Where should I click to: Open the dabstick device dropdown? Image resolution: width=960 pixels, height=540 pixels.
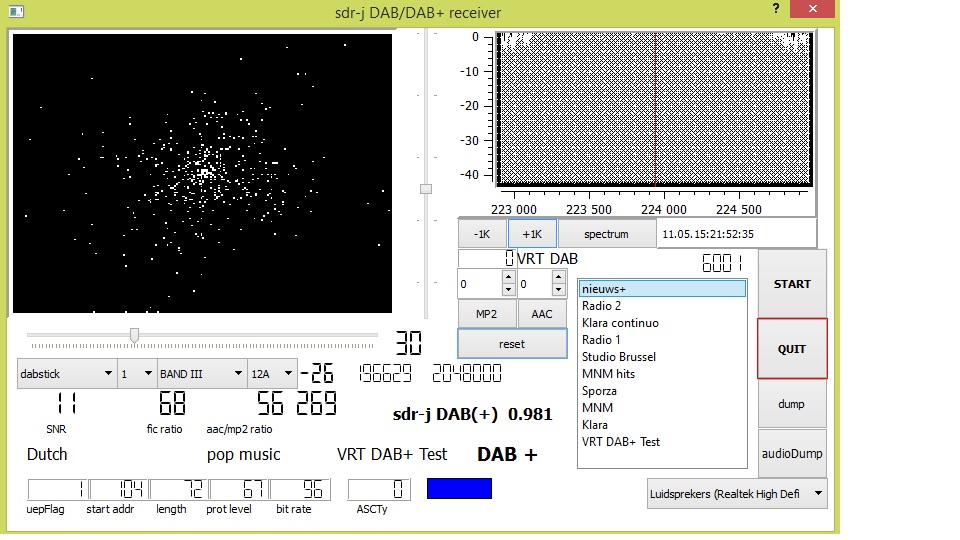(67, 374)
